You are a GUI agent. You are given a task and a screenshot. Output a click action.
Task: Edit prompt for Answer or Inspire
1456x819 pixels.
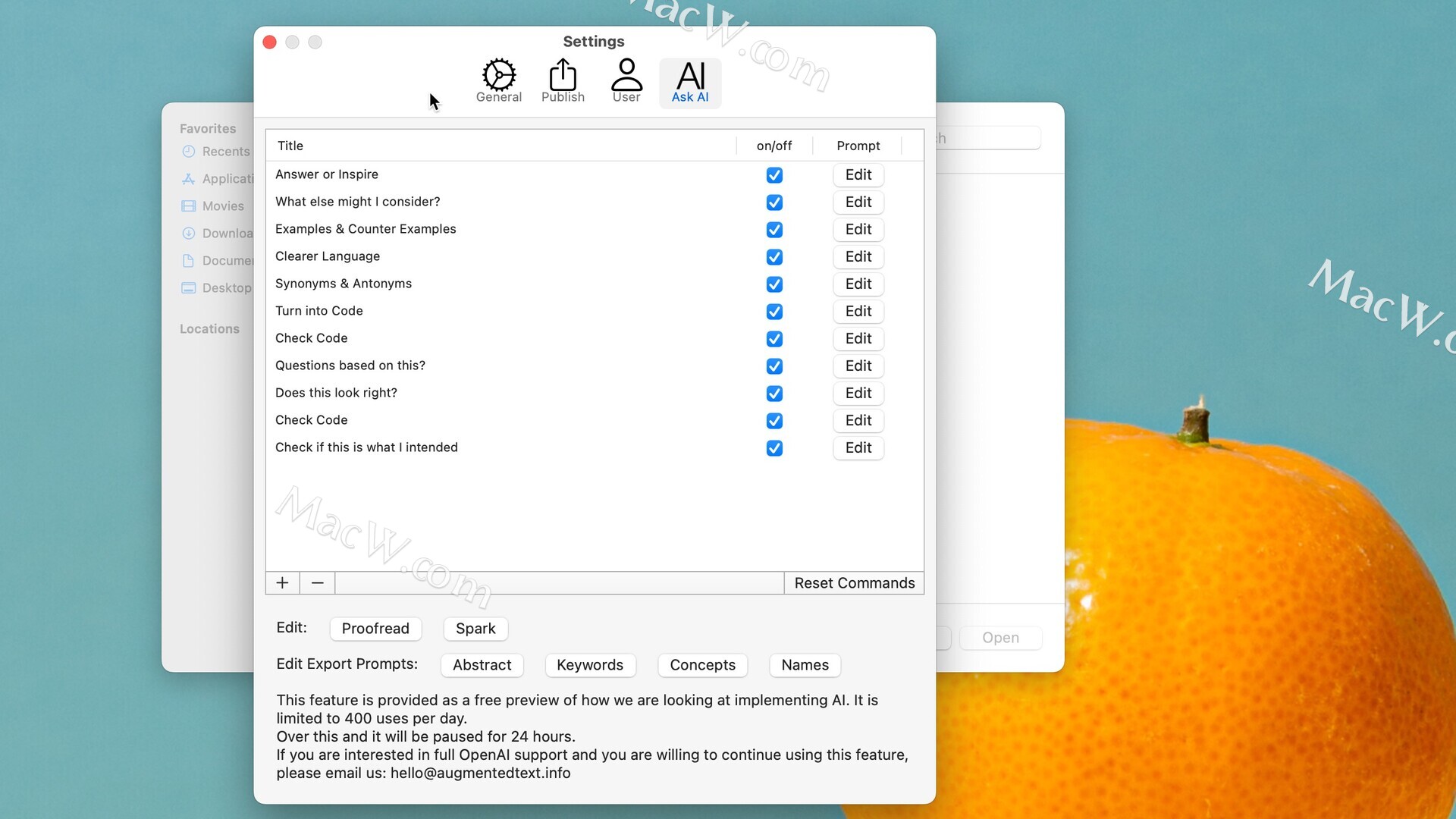tap(858, 175)
